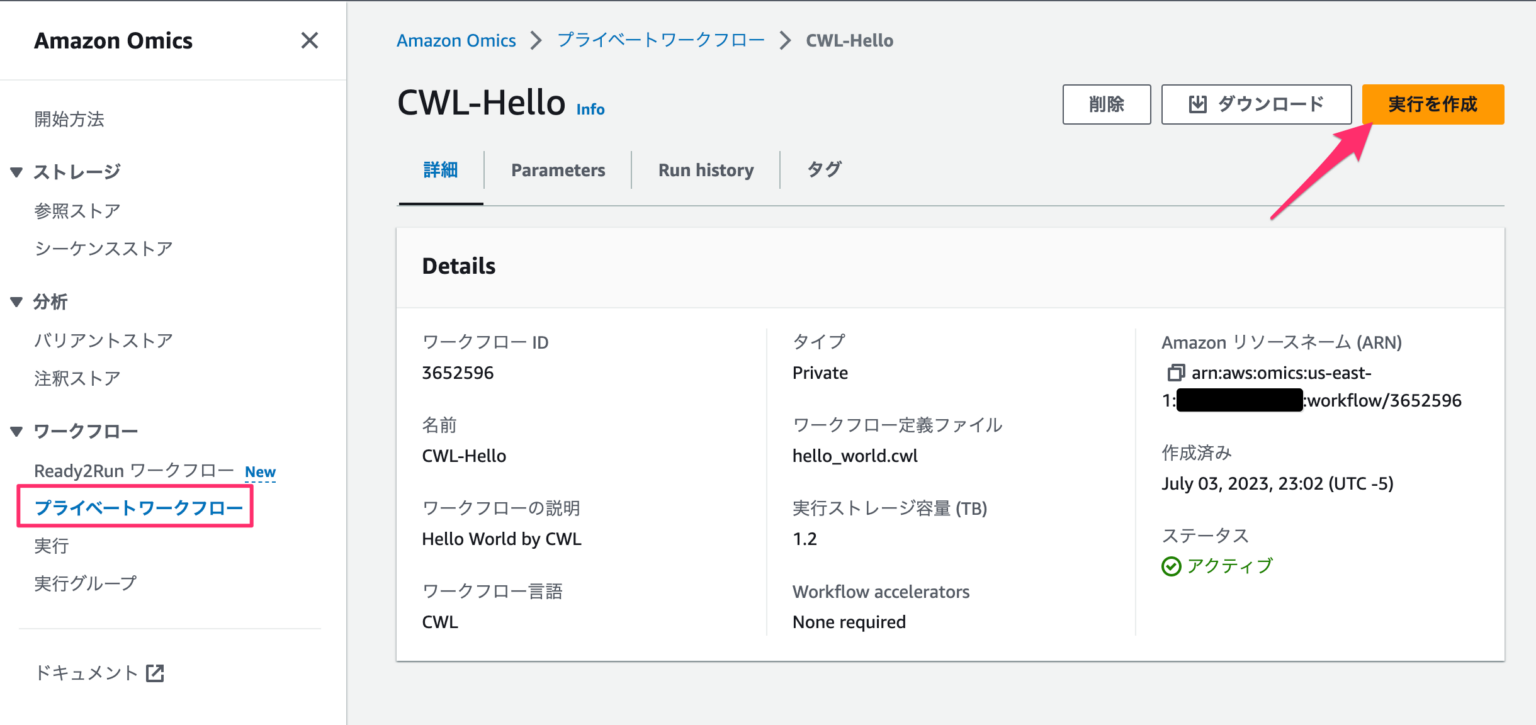Open the Info link beside CWL-Hello
The height and width of the screenshot is (725, 1536).
tap(590, 110)
